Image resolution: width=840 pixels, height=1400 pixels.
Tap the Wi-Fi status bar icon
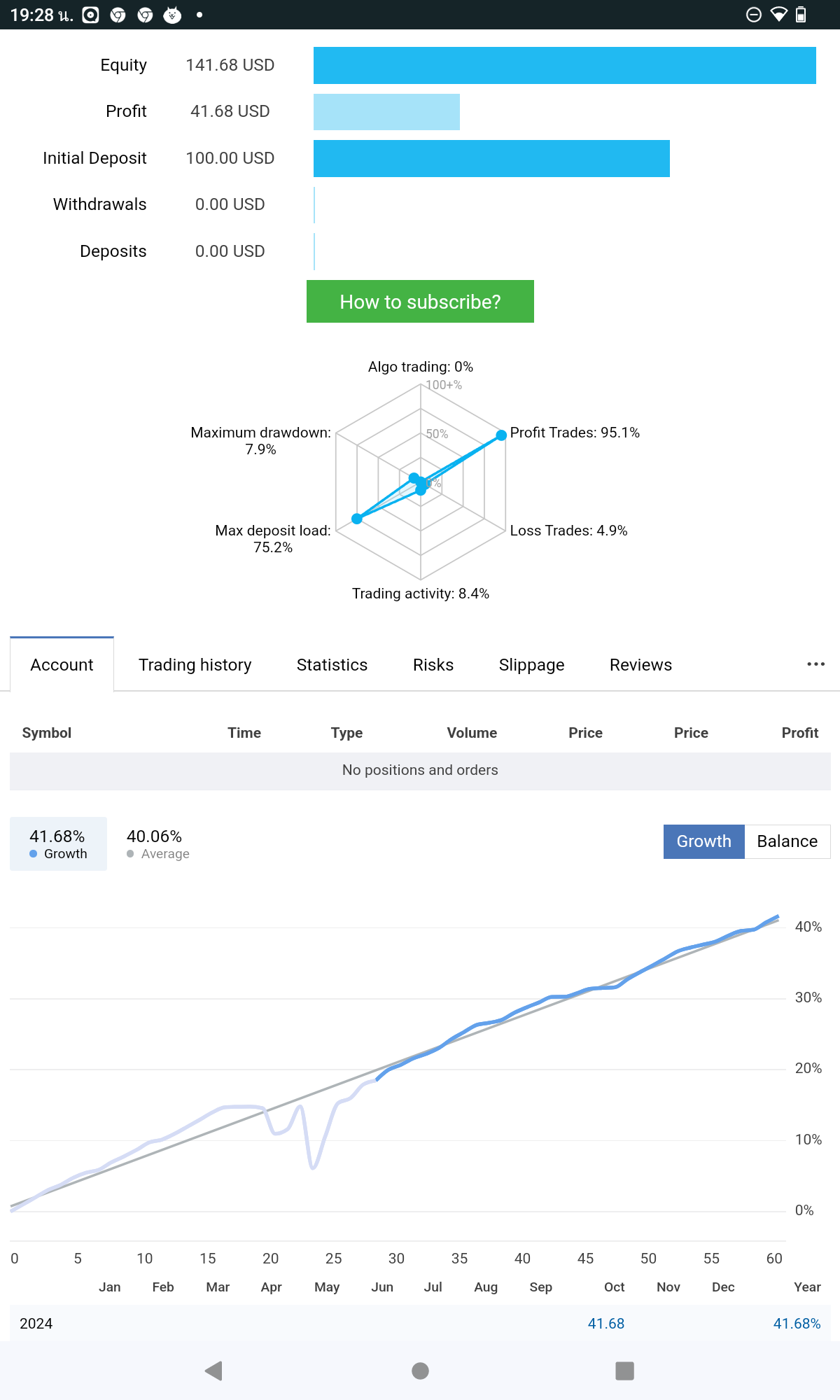778,14
